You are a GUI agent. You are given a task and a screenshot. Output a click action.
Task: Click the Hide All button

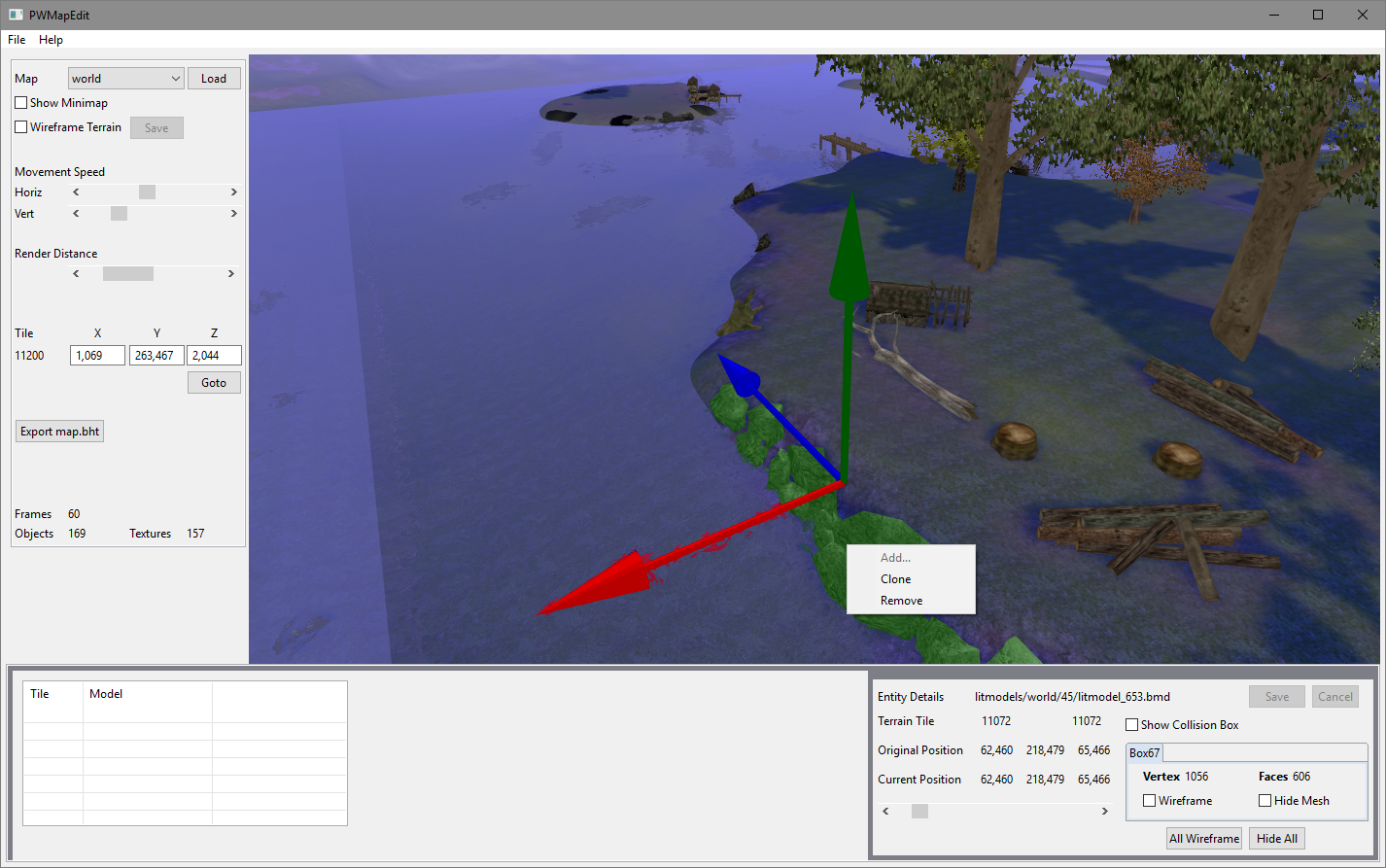pos(1276,839)
